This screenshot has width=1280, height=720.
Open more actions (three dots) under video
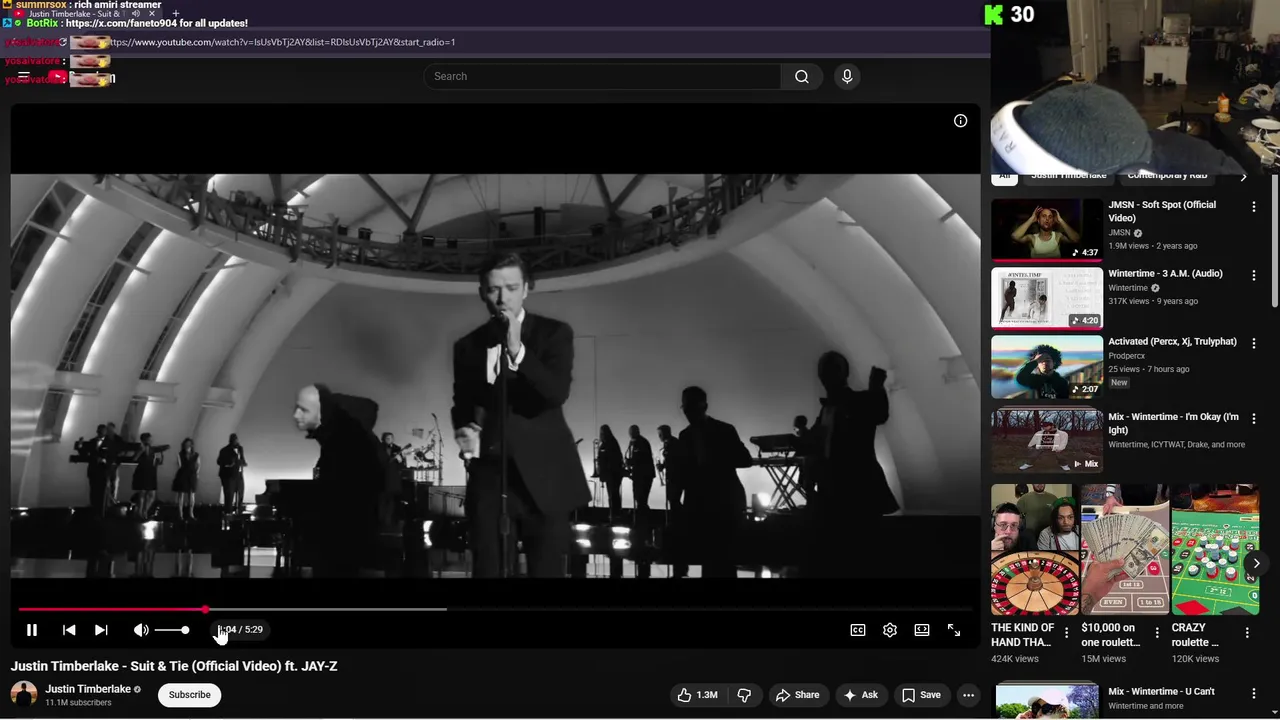pos(968,695)
